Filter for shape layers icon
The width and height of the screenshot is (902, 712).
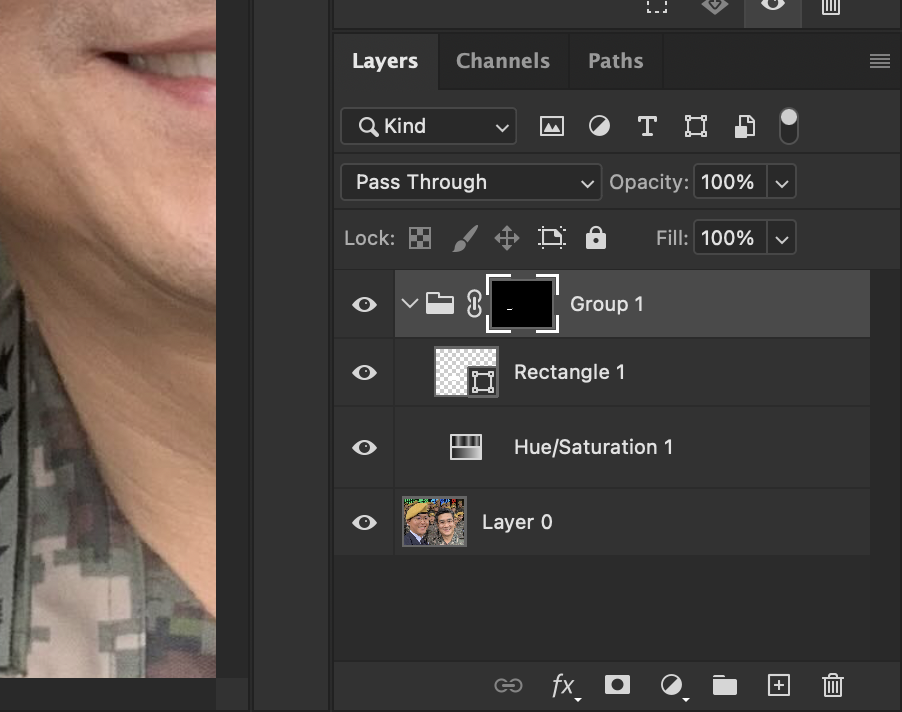pos(695,126)
